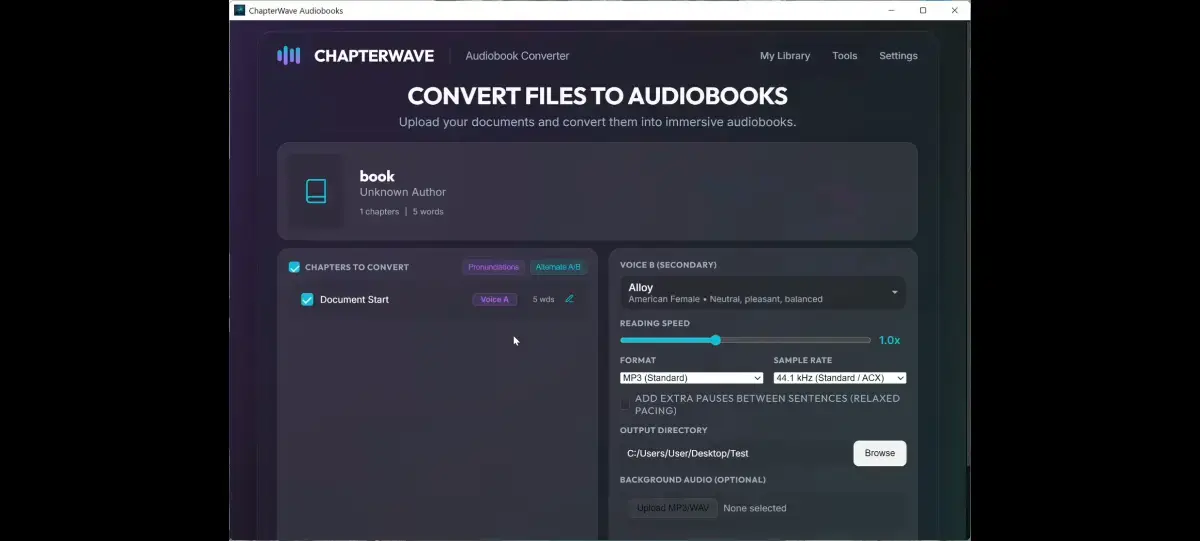The image size is (1200, 541).
Task: Click the Pronunciations button
Action: [494, 267]
